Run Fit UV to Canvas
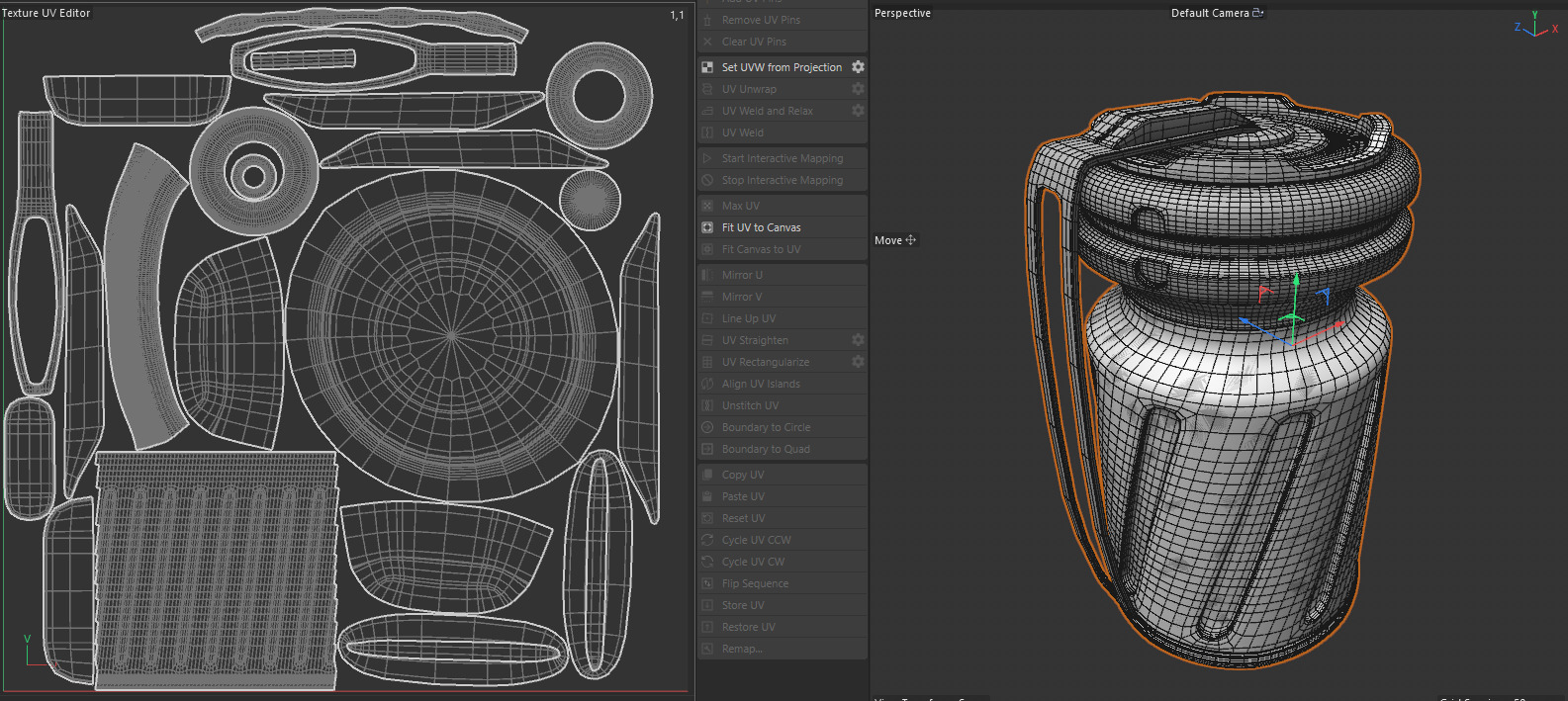The image size is (1568, 701). tap(783, 227)
